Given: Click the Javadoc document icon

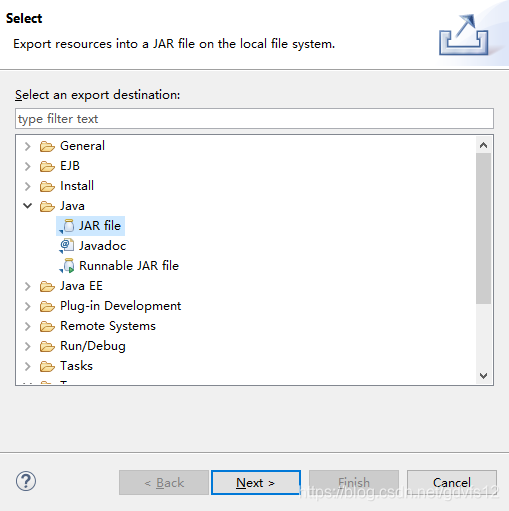Looking at the screenshot, I should (67, 246).
